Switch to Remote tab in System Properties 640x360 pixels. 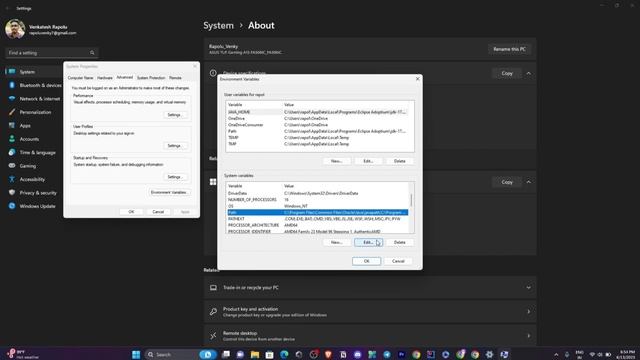click(176, 78)
